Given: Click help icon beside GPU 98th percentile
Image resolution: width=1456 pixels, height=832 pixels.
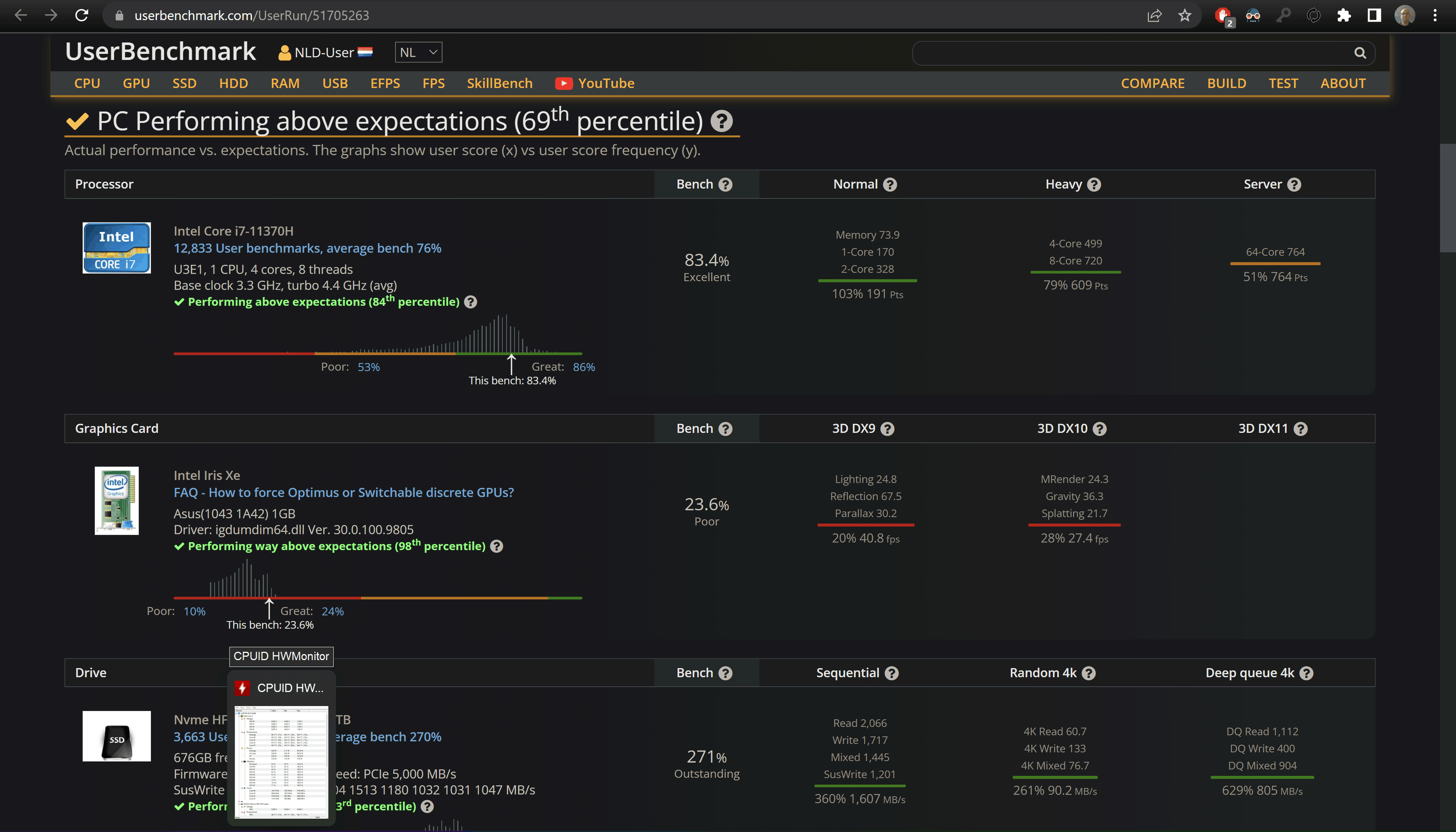Looking at the screenshot, I should [497, 546].
